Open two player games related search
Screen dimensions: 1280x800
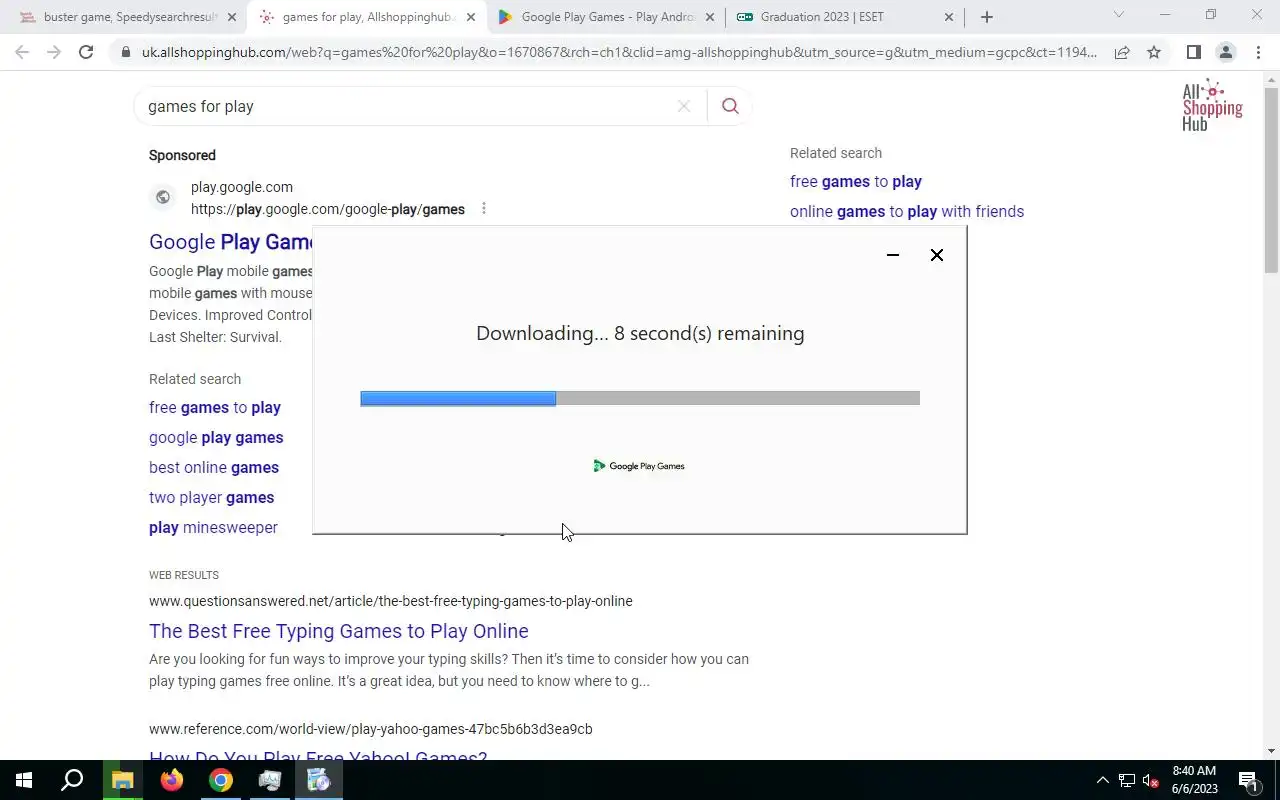tap(211, 497)
